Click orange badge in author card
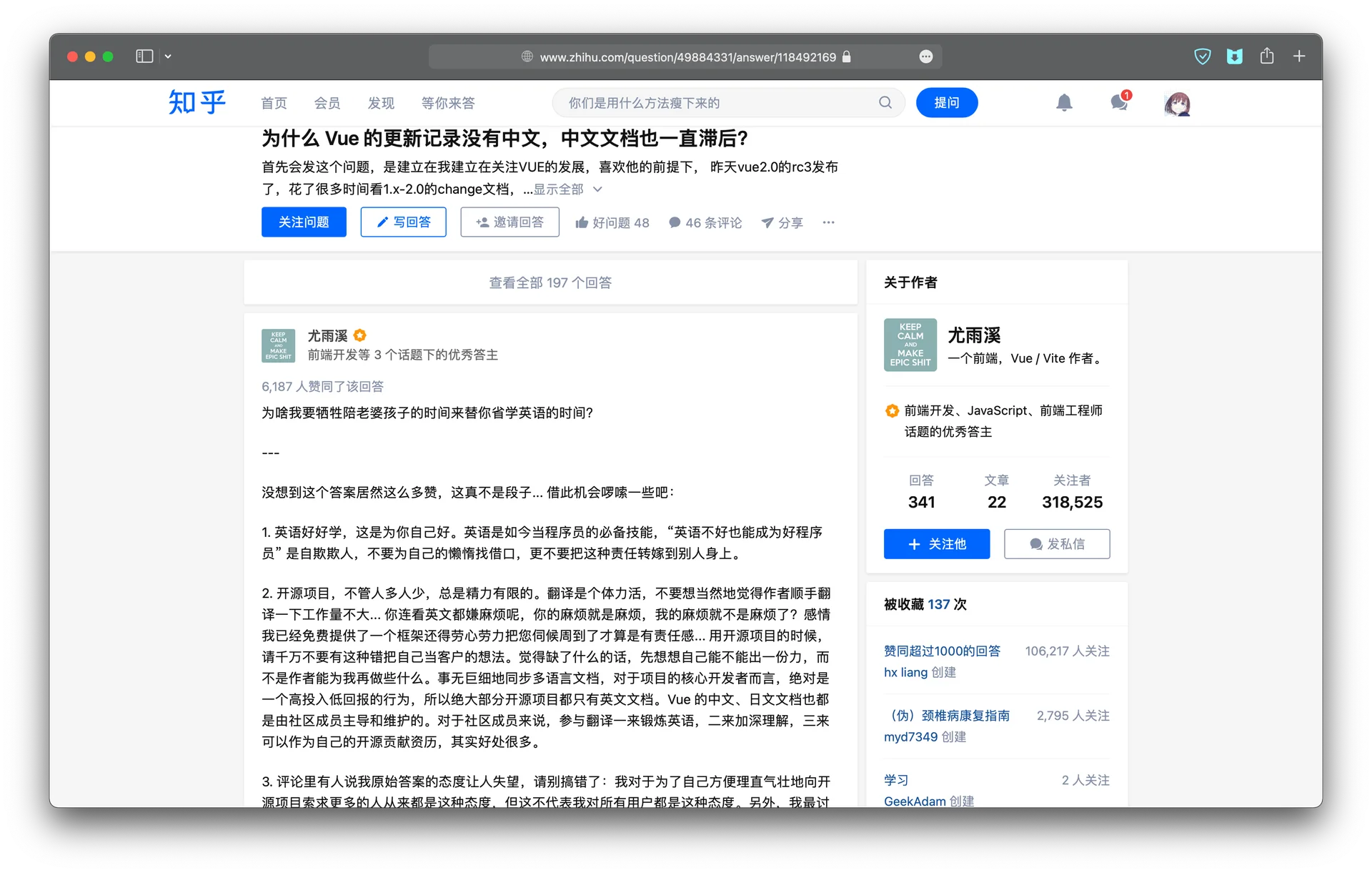The height and width of the screenshot is (873, 1372). point(892,410)
